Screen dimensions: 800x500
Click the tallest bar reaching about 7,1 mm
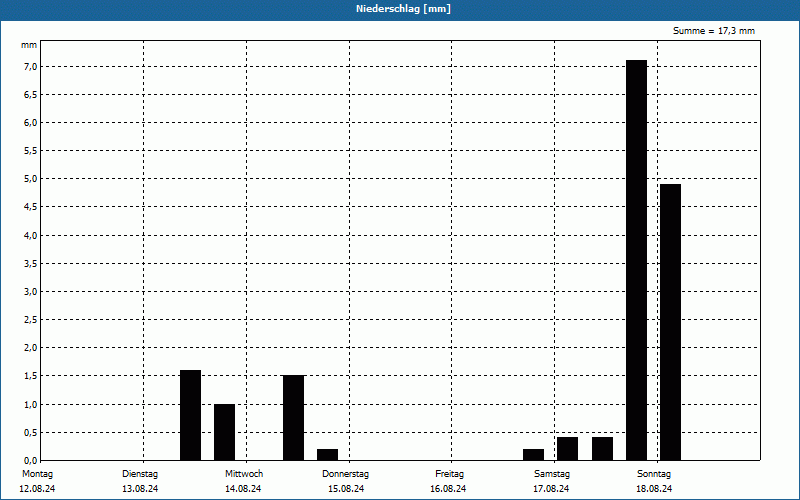[x=636, y=260]
